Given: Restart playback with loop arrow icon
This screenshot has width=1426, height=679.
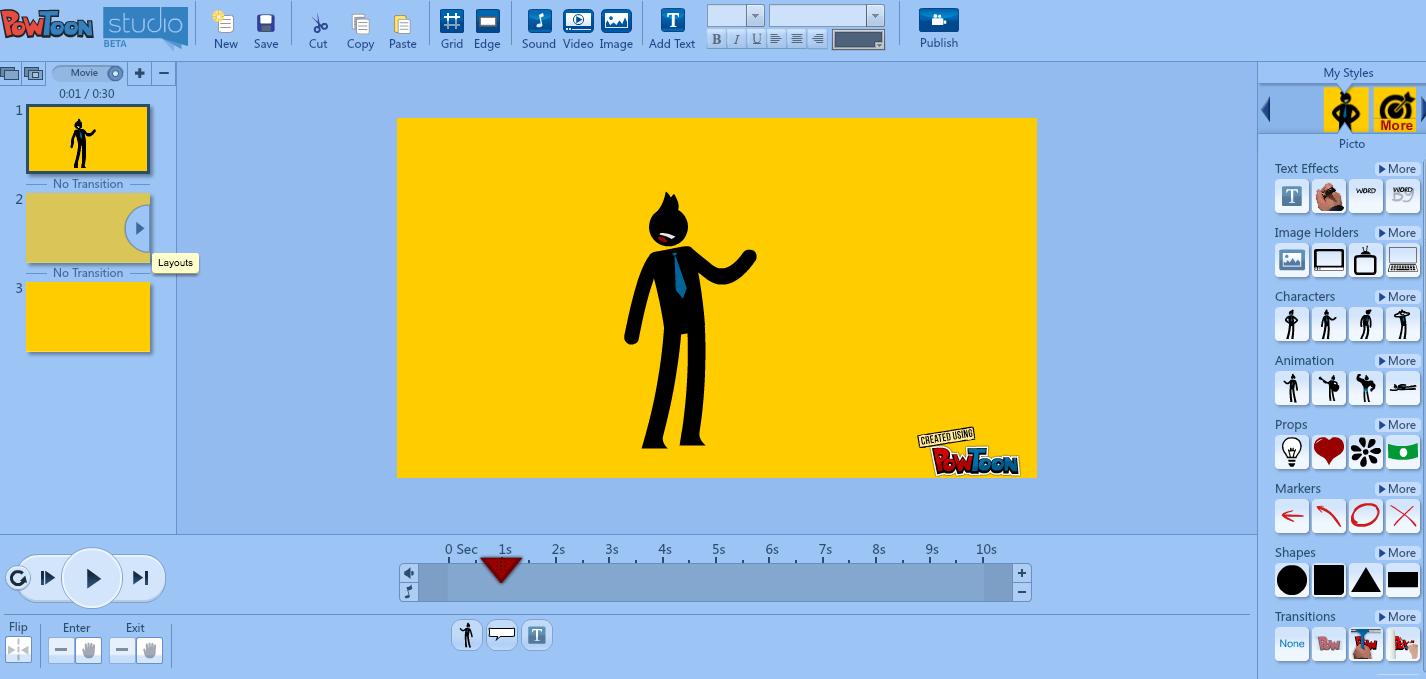Looking at the screenshot, I should tap(17, 578).
